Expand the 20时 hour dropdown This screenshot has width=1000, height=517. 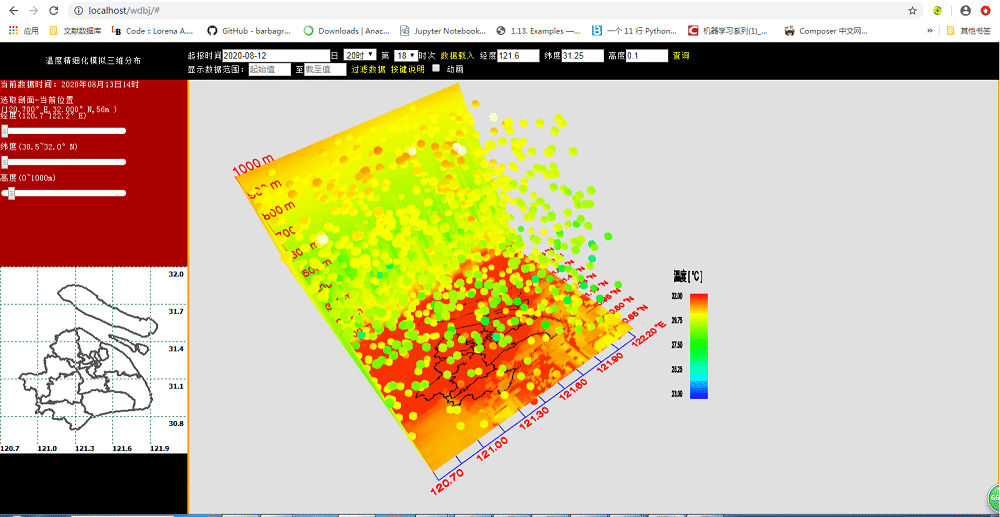coord(360,55)
